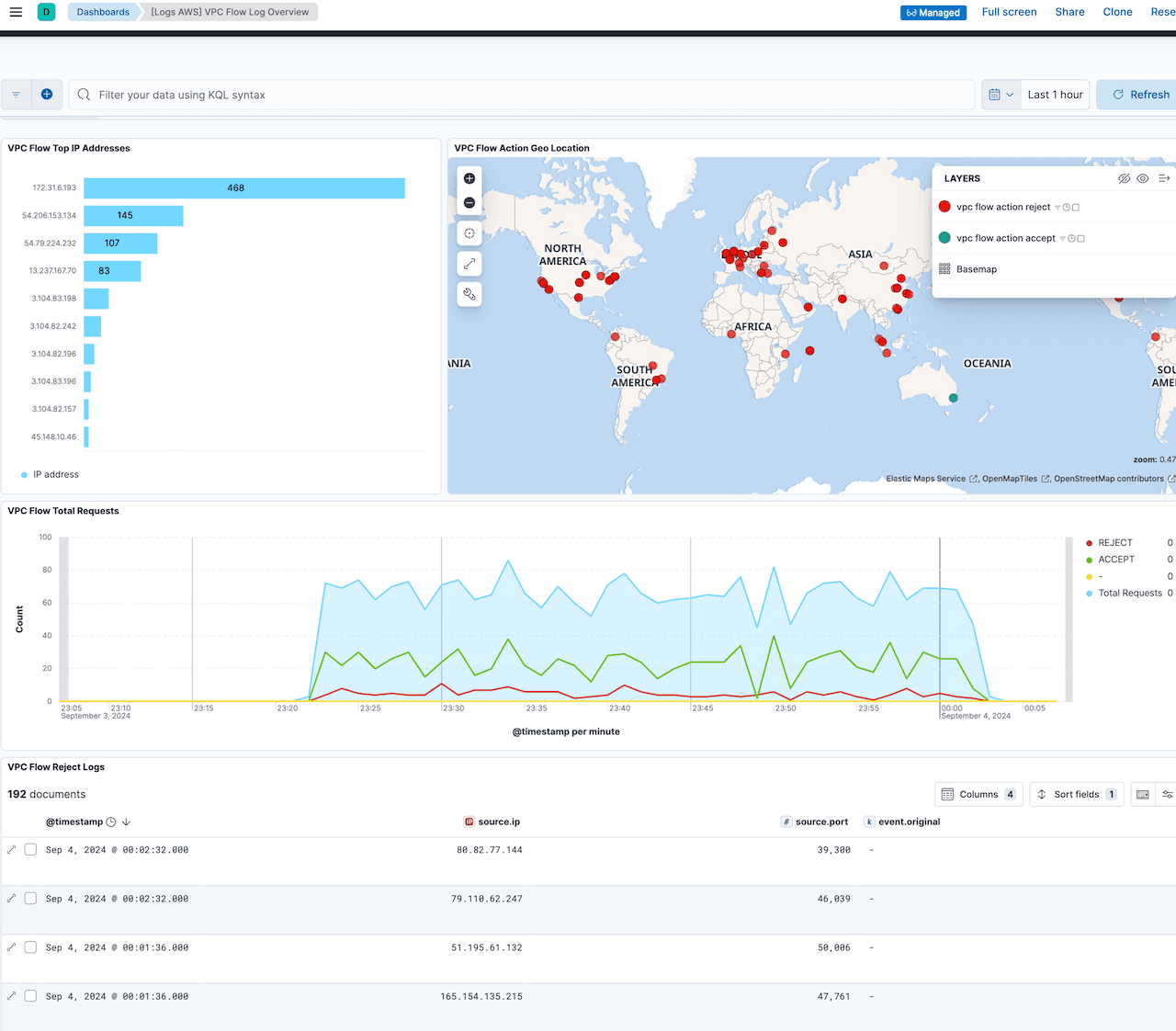Click the fit-to-data arrow icon on map
The height and width of the screenshot is (1031, 1176).
(469, 264)
